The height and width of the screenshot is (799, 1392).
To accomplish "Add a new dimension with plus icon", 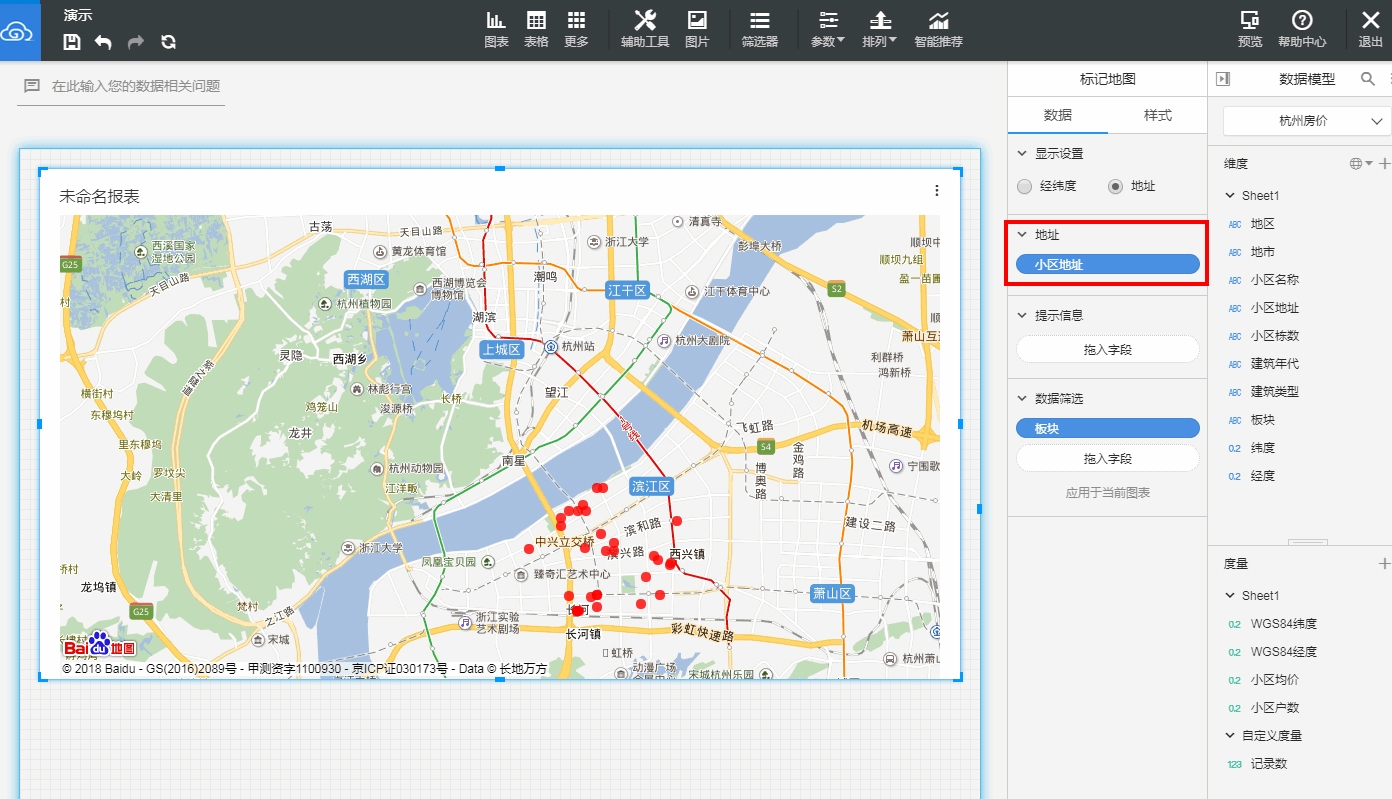I will [x=1385, y=163].
